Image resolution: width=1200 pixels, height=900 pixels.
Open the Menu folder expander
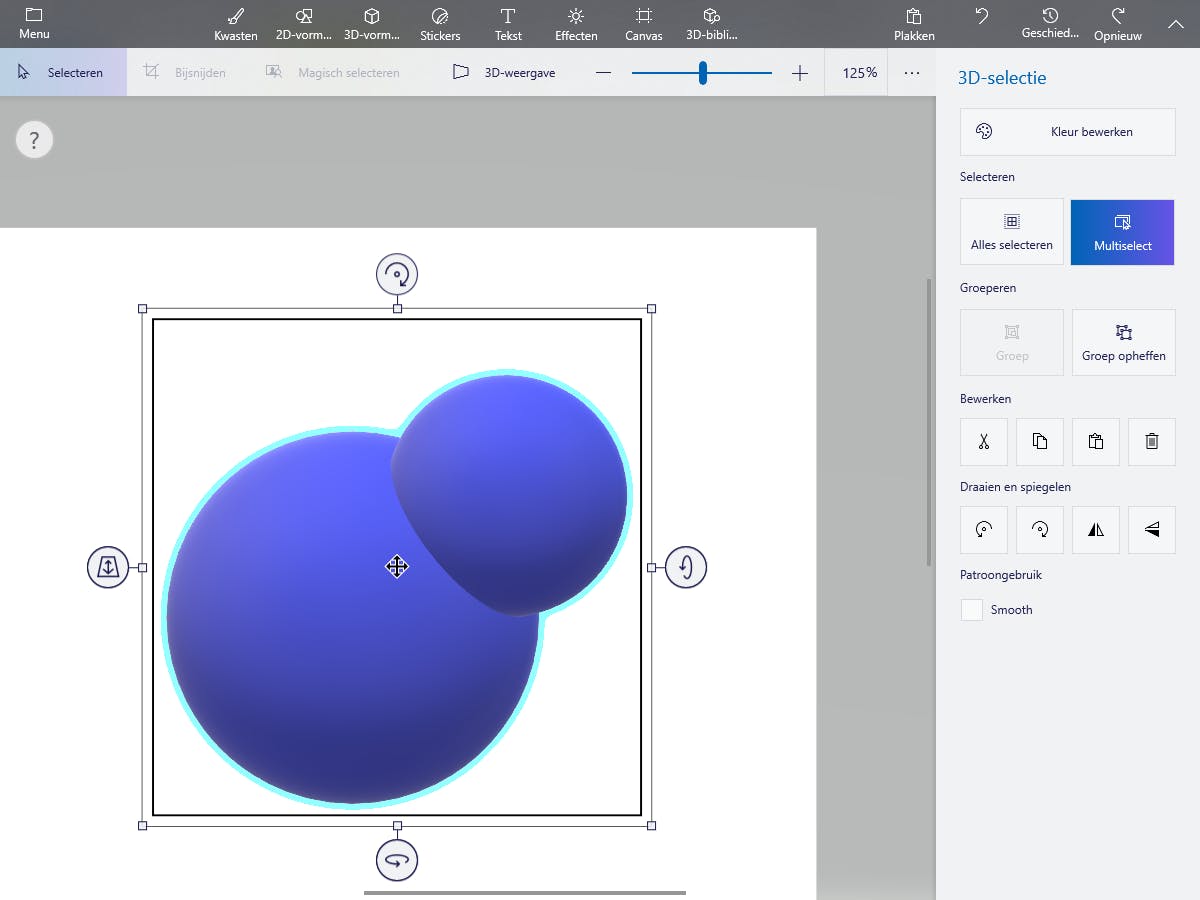point(34,24)
